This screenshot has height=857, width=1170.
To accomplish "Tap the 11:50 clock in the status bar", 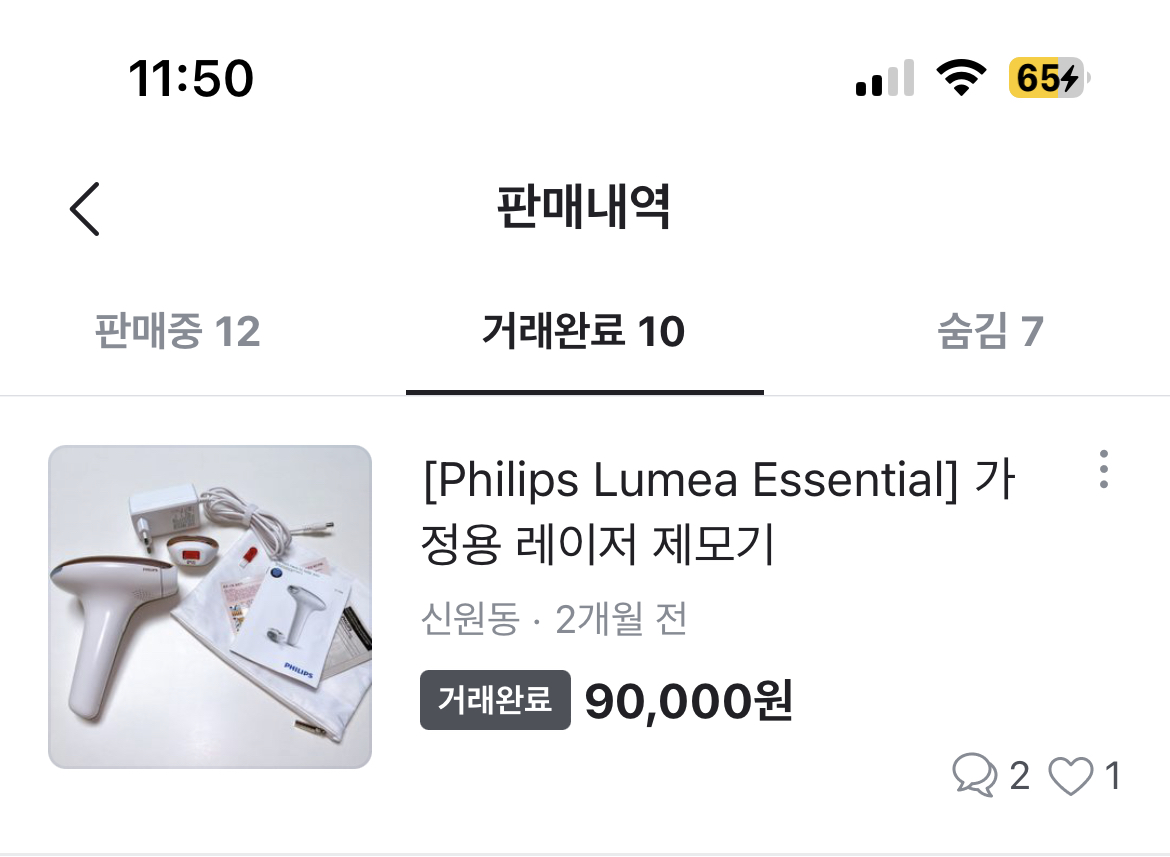I will pyautogui.click(x=190, y=78).
